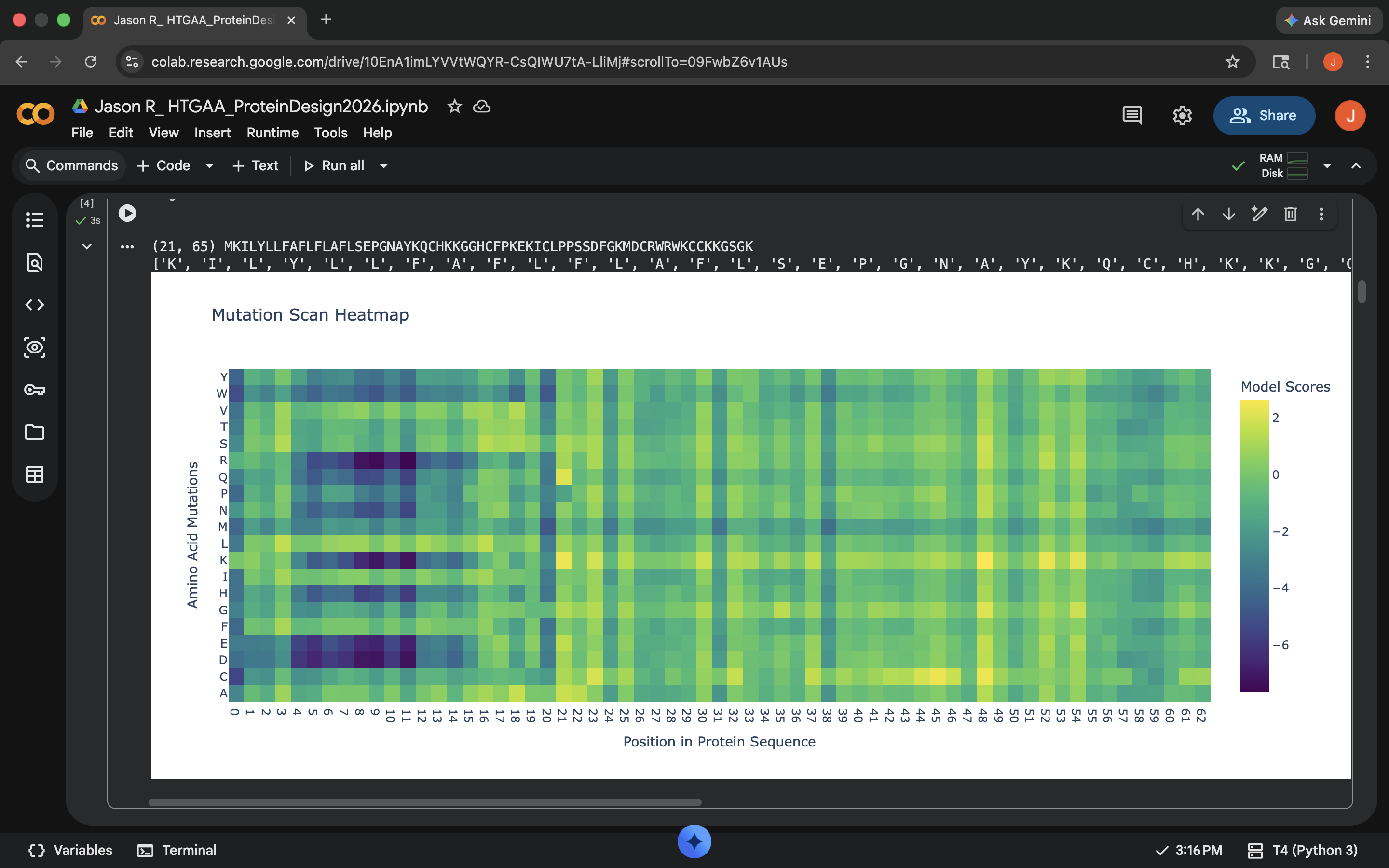Open the Google account avatar in Colab
Screen dimensions: 1389x868
pyautogui.click(x=1350, y=115)
